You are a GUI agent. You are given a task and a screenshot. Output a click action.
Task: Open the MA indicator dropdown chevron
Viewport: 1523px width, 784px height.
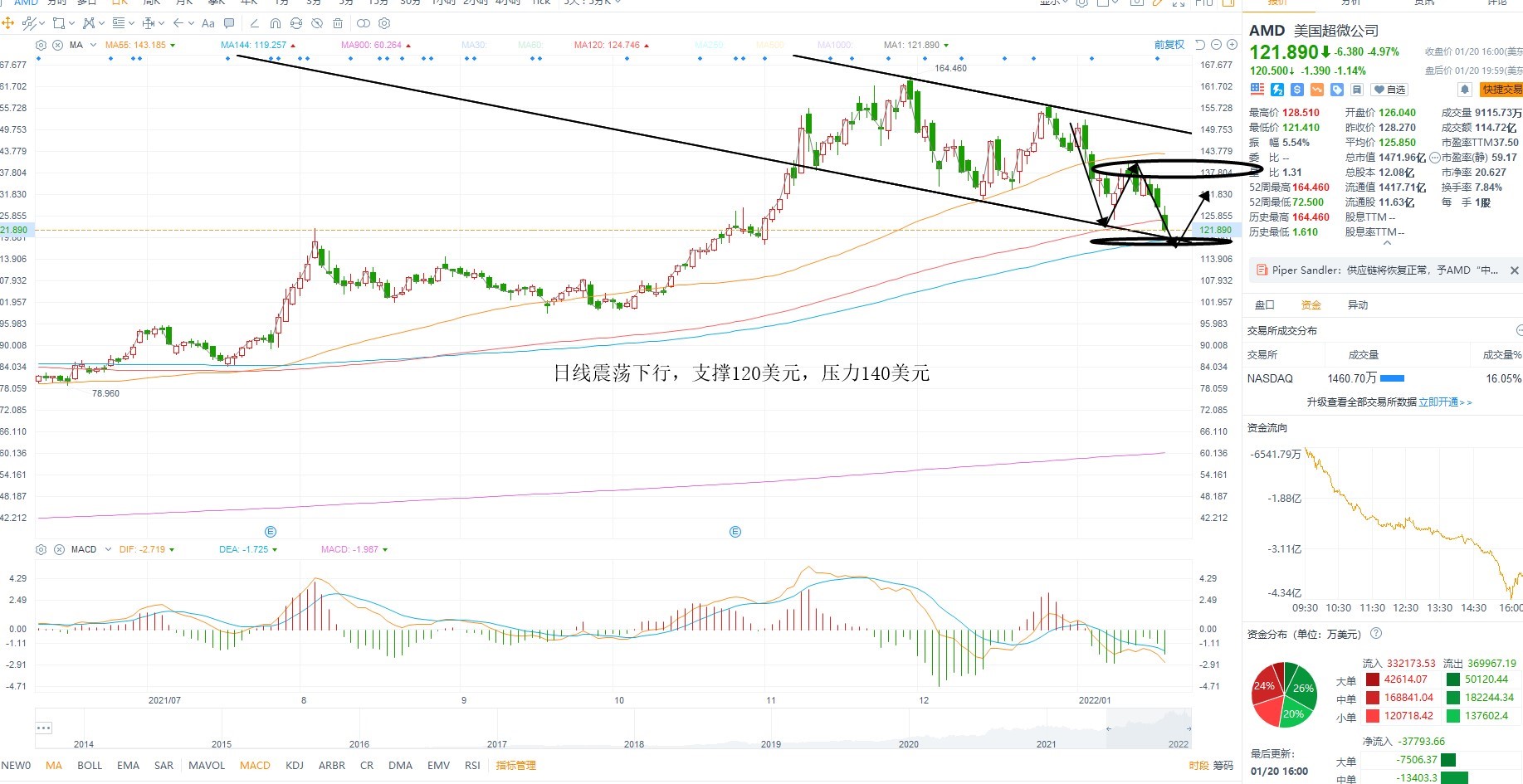coord(93,45)
